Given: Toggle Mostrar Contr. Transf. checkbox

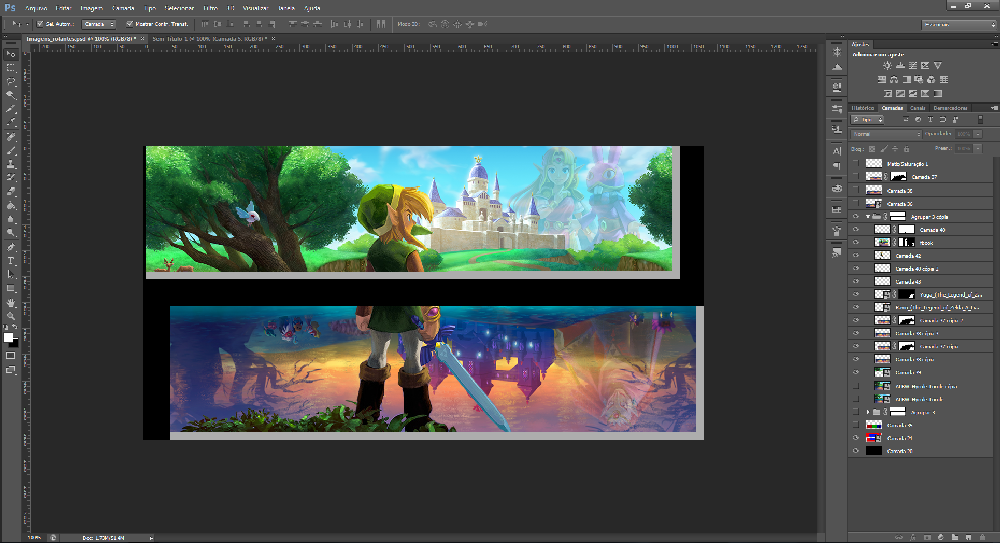Looking at the screenshot, I should coord(129,24).
